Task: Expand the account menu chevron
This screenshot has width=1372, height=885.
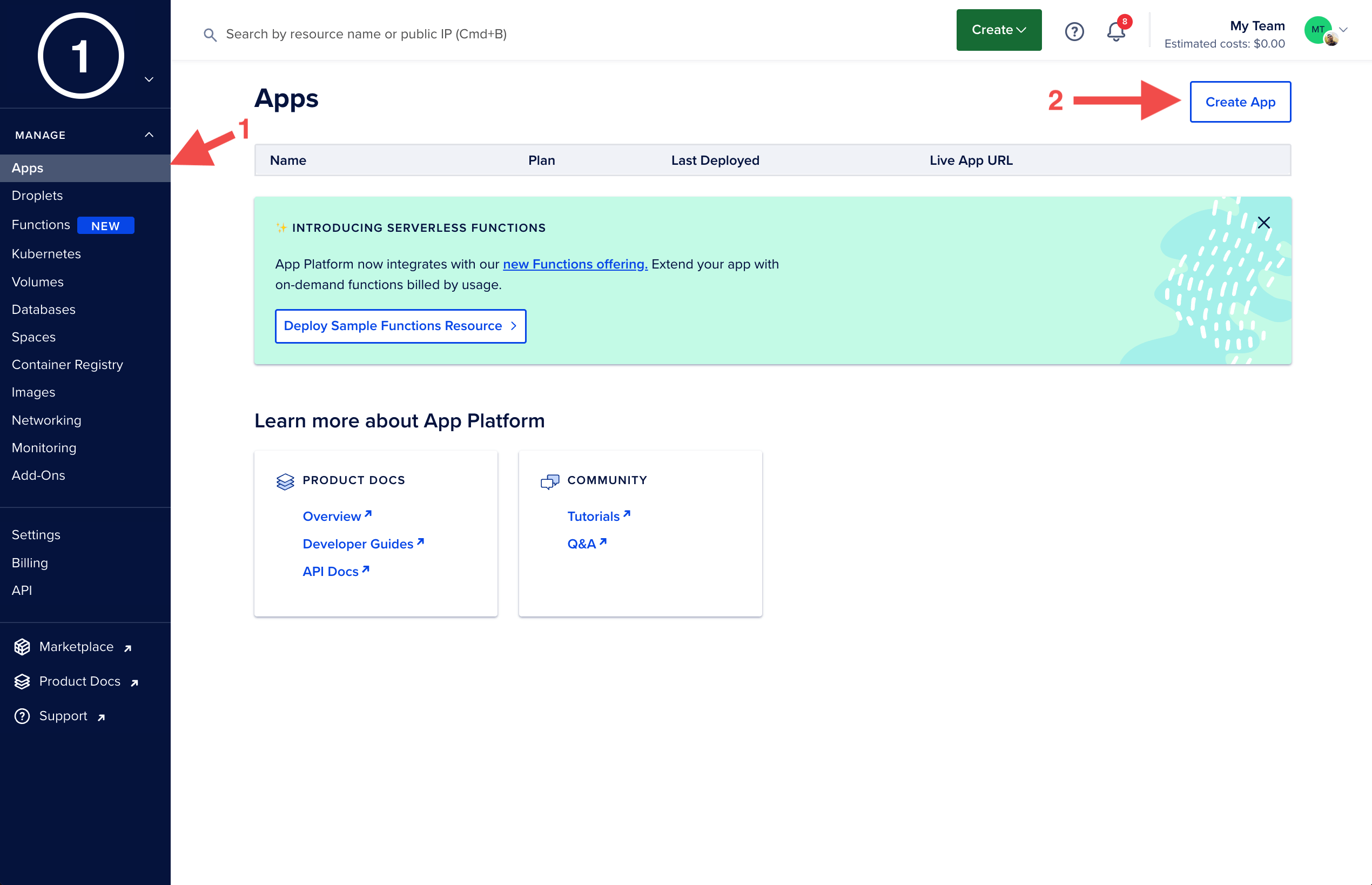Action: click(1343, 30)
